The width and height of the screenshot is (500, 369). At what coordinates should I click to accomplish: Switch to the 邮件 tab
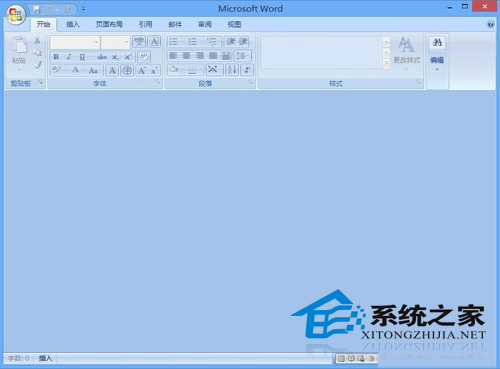coord(175,24)
